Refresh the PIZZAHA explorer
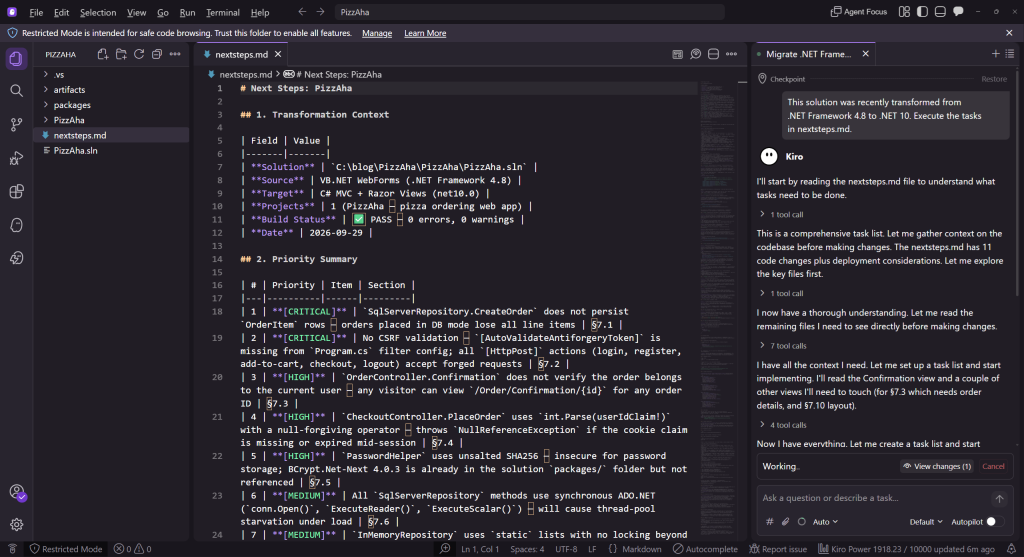Image resolution: width=1024 pixels, height=557 pixels. point(139,54)
